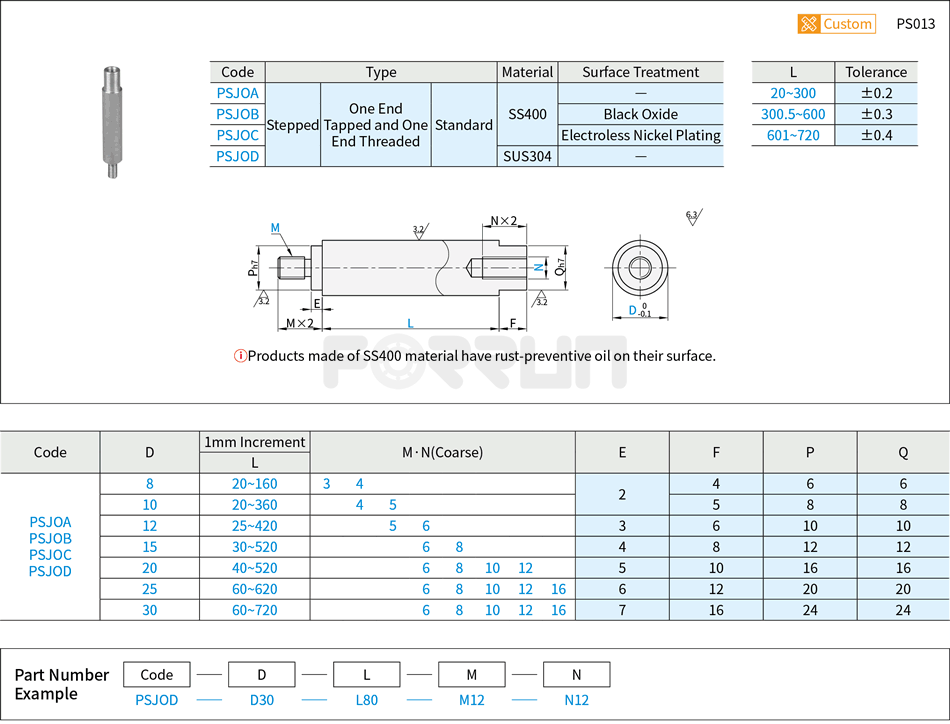Select diameter D8 in the dimension table
Screen dimensions: 950x724
click(148, 483)
